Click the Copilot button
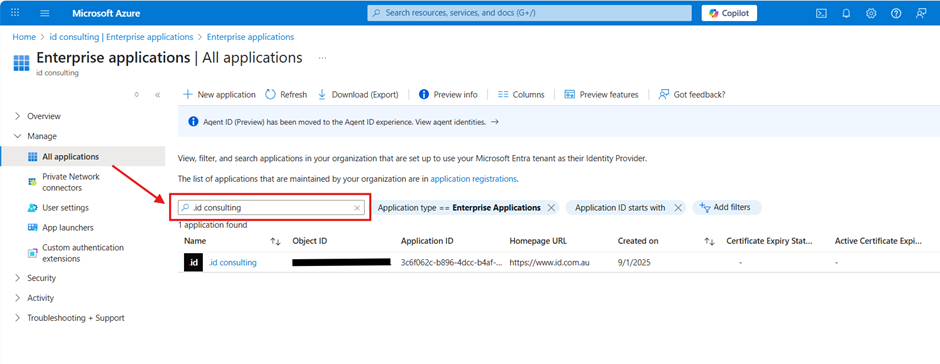The height and width of the screenshot is (364, 940). pos(729,13)
